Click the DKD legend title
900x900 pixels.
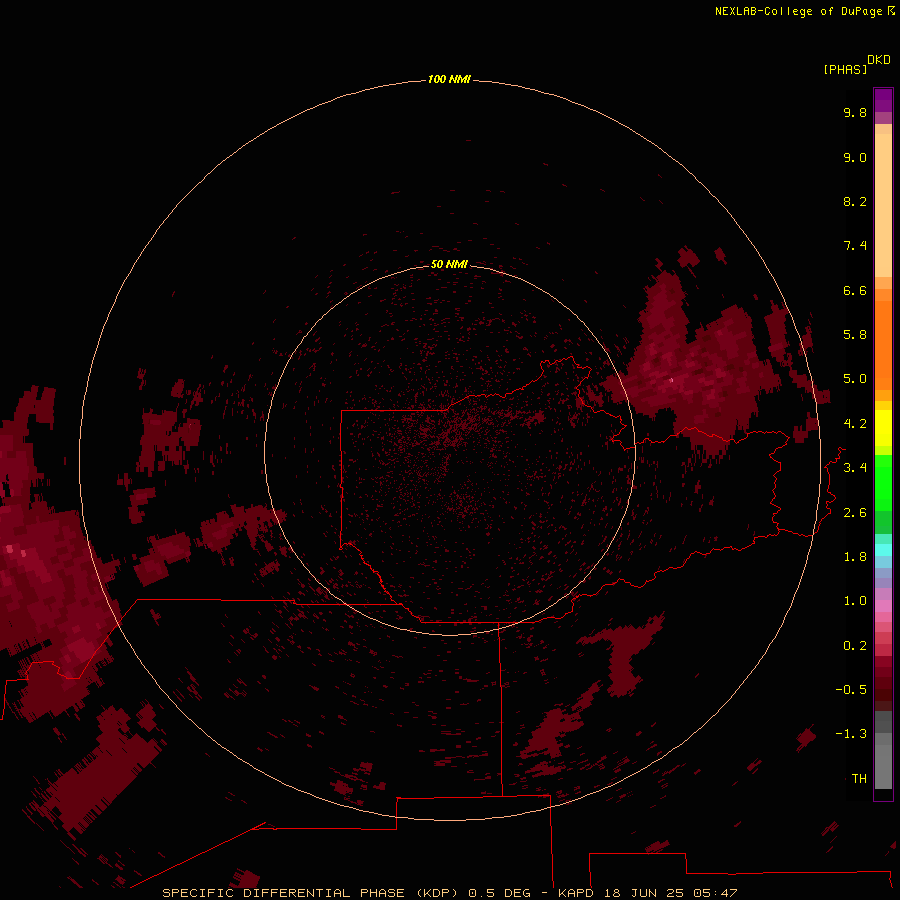(879, 60)
